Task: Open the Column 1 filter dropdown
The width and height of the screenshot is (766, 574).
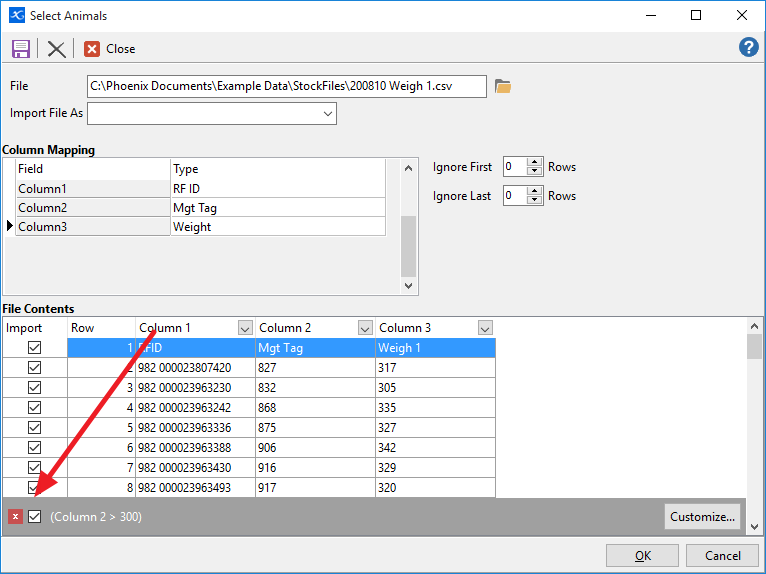Action: coord(245,328)
